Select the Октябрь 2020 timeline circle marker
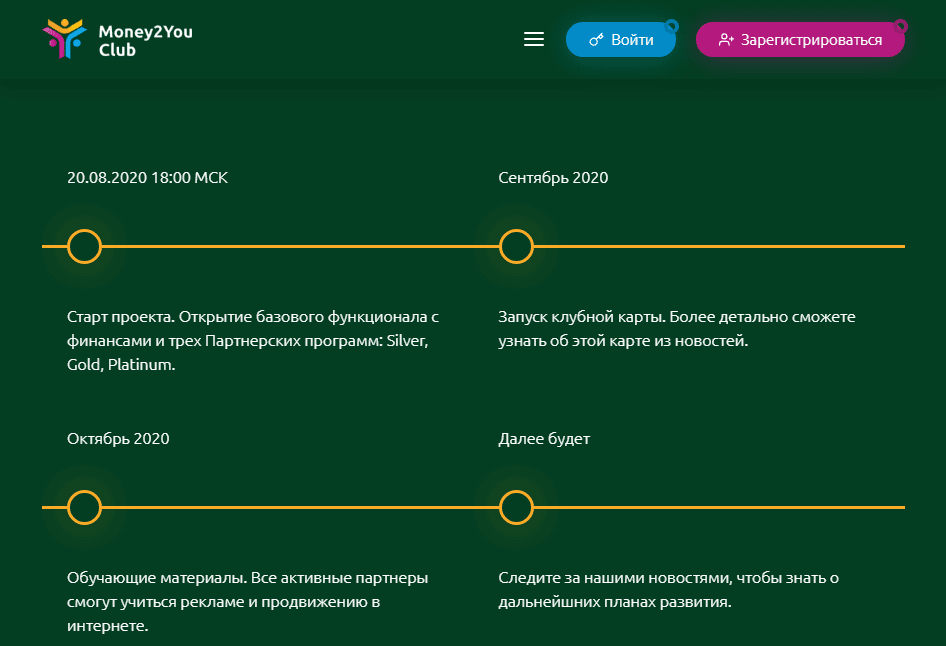This screenshot has width=946, height=646. pyautogui.click(x=85, y=508)
